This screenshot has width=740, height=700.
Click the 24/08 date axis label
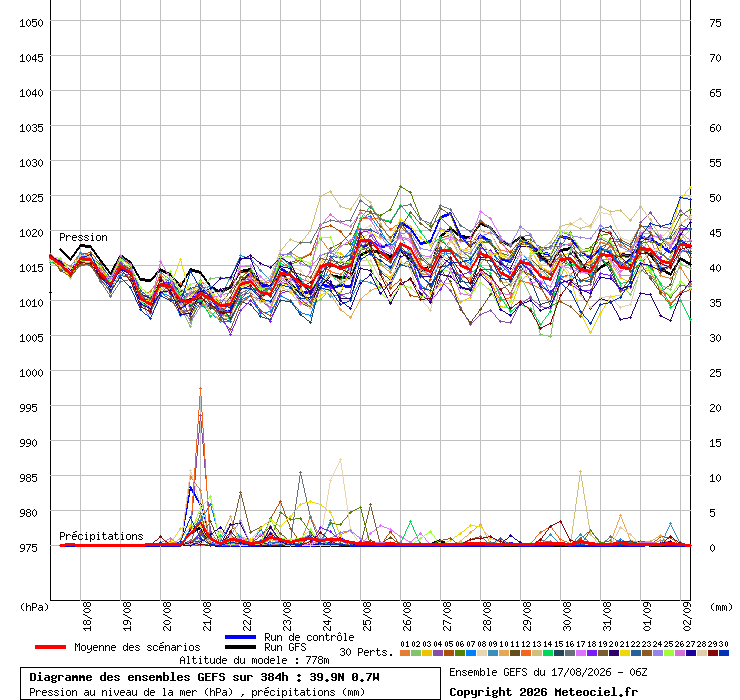(328, 616)
